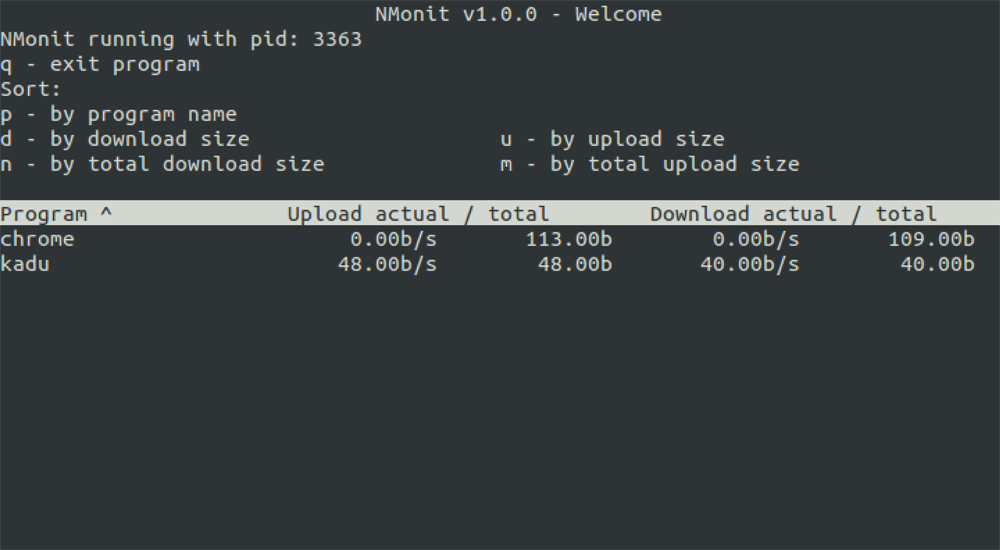Click the pid 3363 status line
Image resolution: width=1000 pixels, height=550 pixels.
(181, 39)
